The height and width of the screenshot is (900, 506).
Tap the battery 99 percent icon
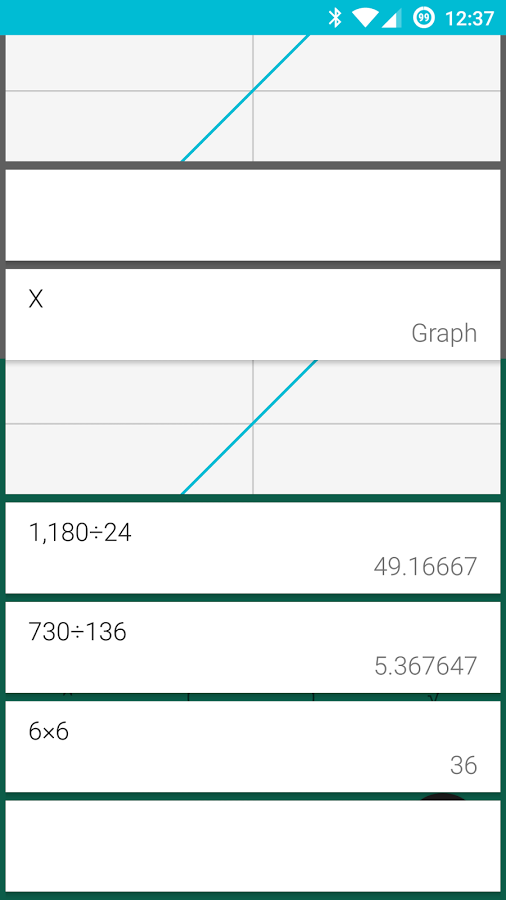pyautogui.click(x=424, y=18)
